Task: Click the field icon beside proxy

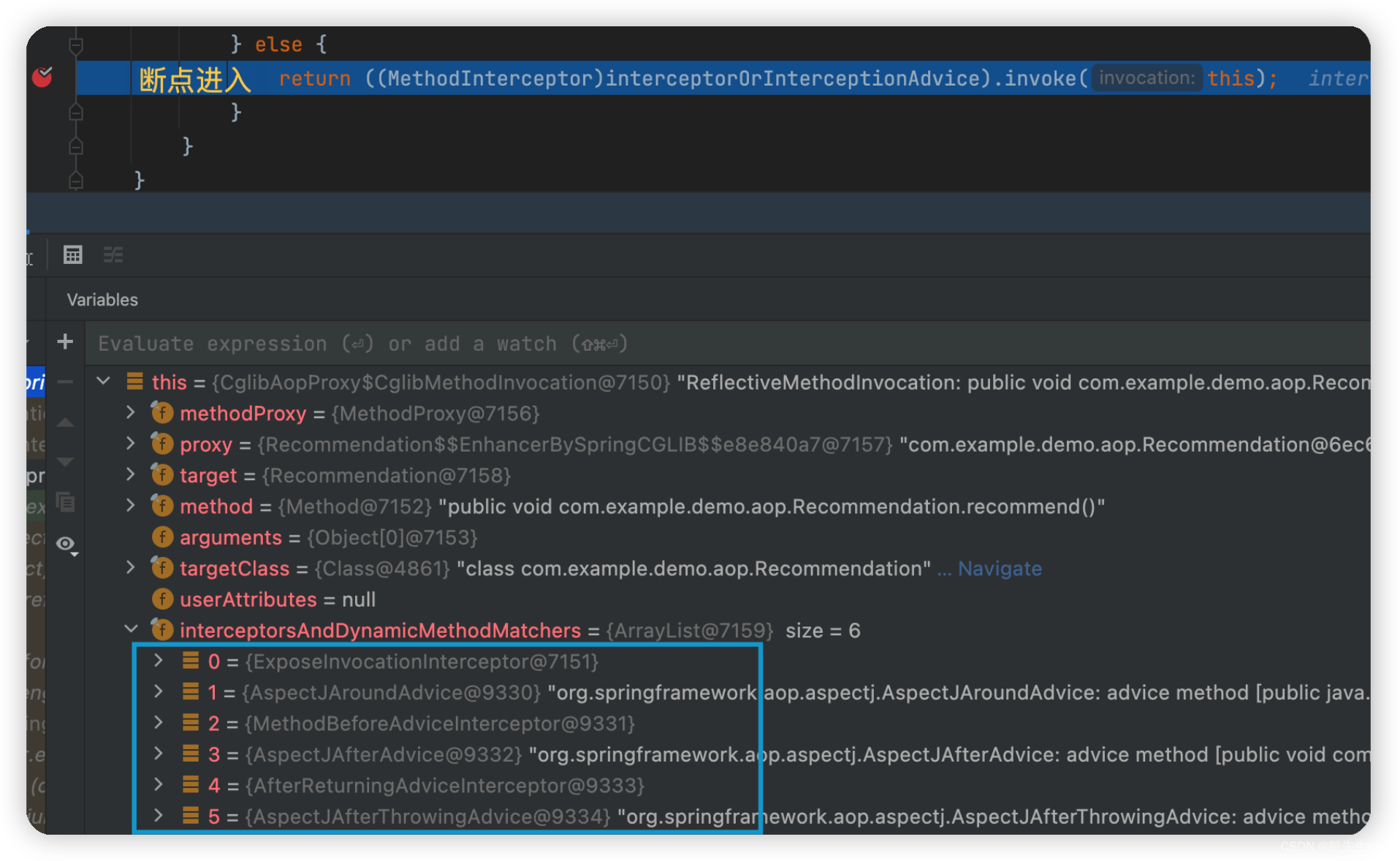Action: (161, 444)
